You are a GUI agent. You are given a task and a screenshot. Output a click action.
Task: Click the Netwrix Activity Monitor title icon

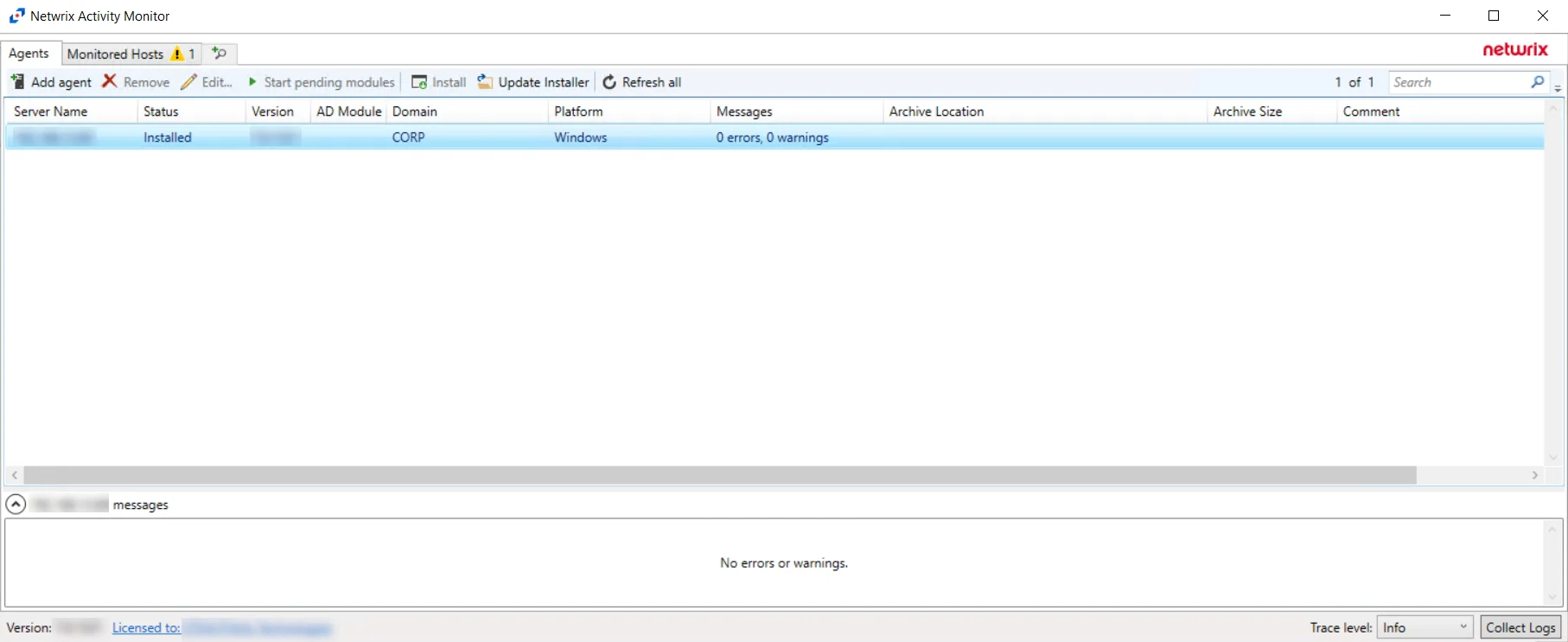(x=16, y=16)
